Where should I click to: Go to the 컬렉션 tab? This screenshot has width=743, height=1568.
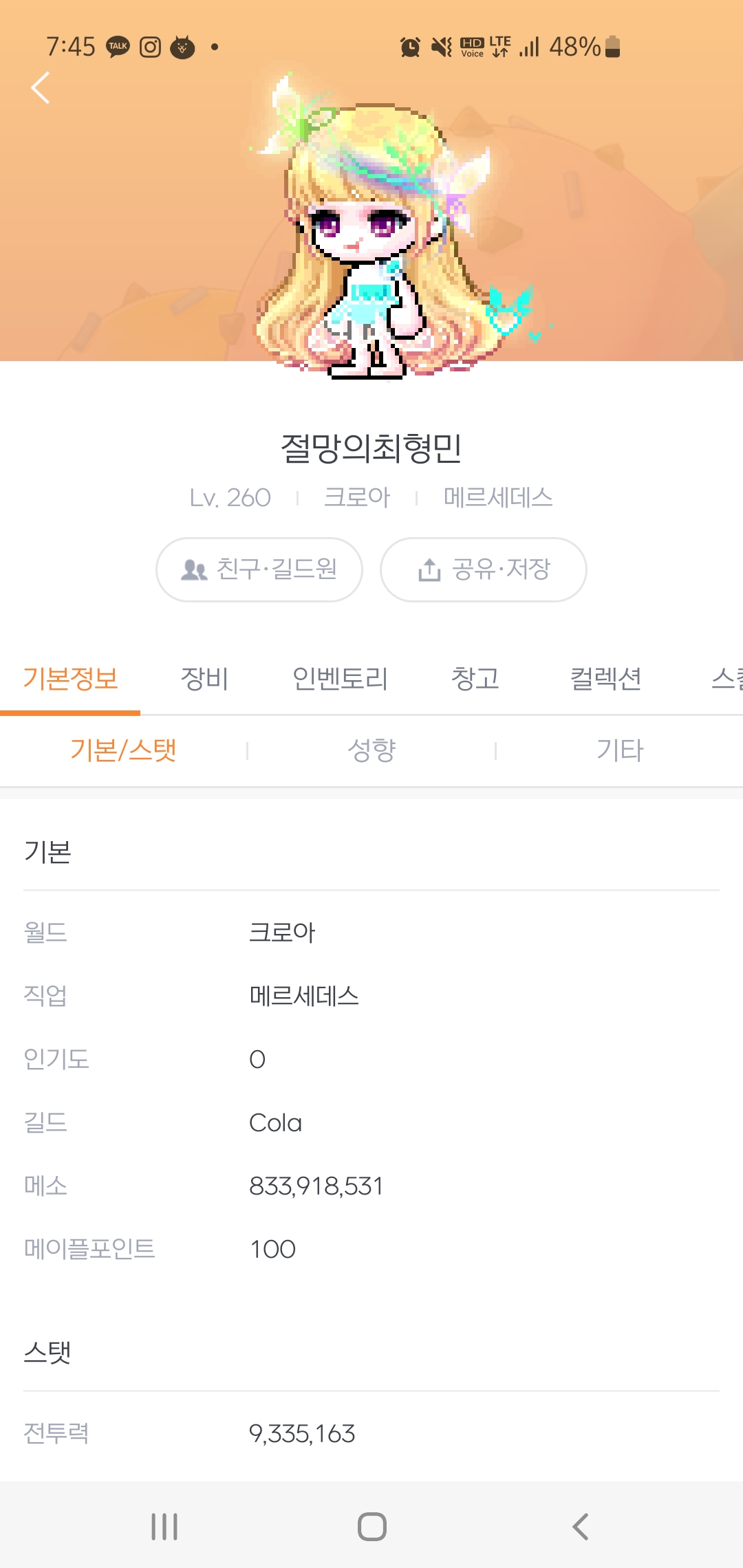coord(605,679)
